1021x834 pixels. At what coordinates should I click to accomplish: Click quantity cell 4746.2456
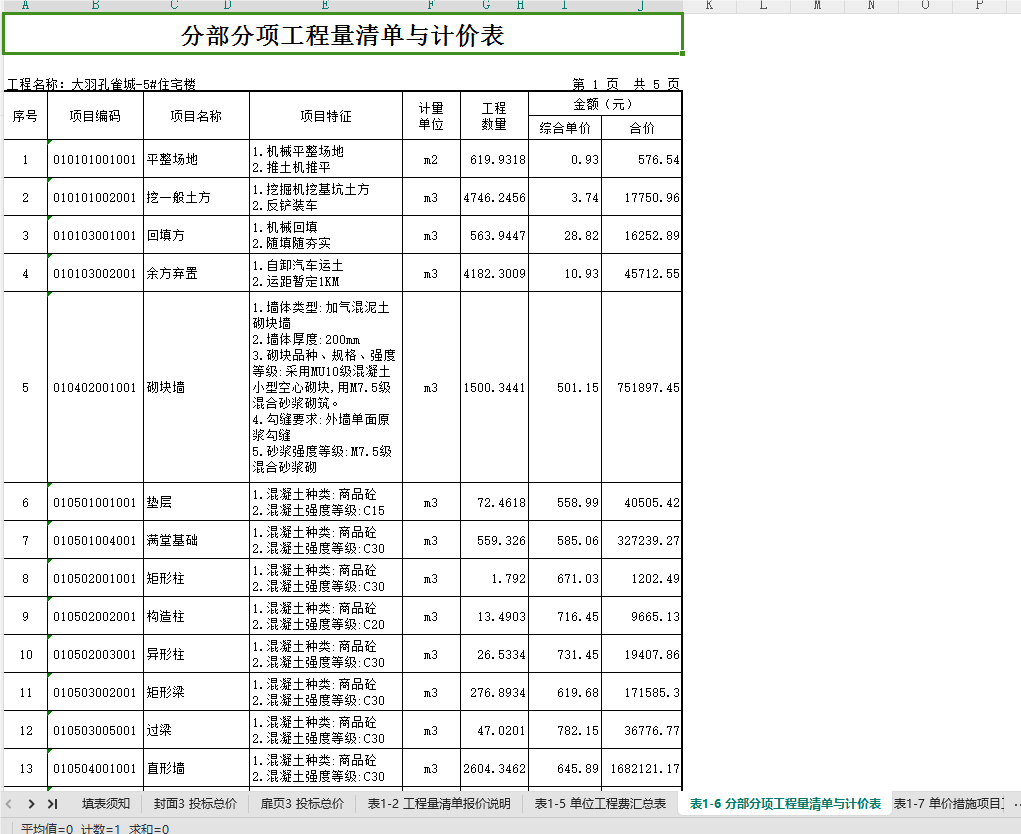click(x=494, y=197)
